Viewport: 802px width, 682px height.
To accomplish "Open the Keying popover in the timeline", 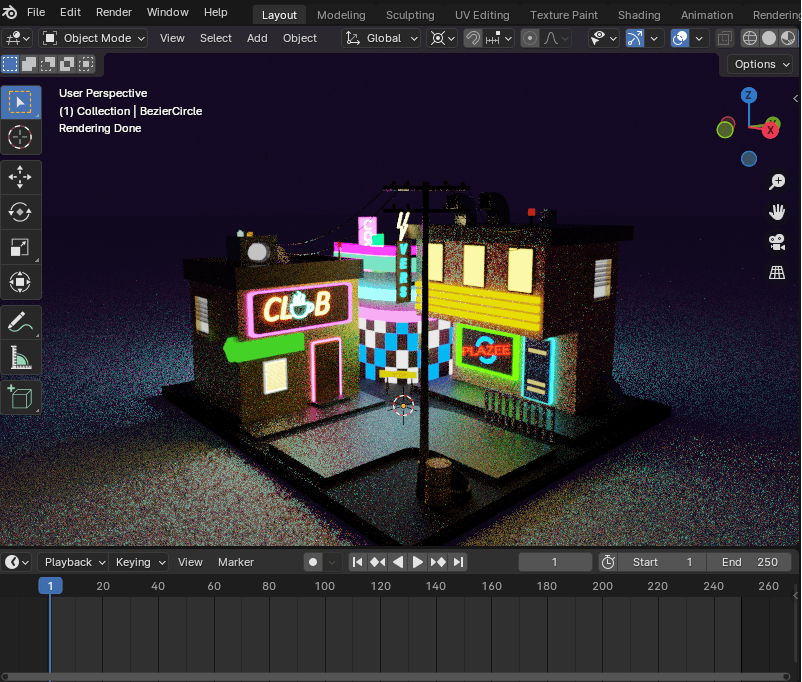I will tap(138, 562).
